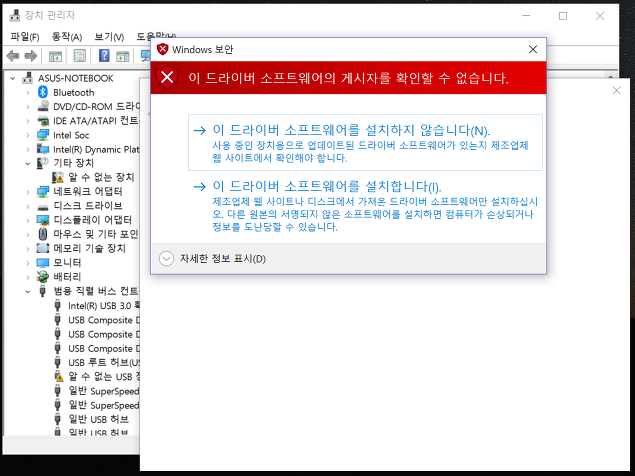
Task: Select the 마우스 및 기타 포인팅 icon
Action: (x=43, y=234)
